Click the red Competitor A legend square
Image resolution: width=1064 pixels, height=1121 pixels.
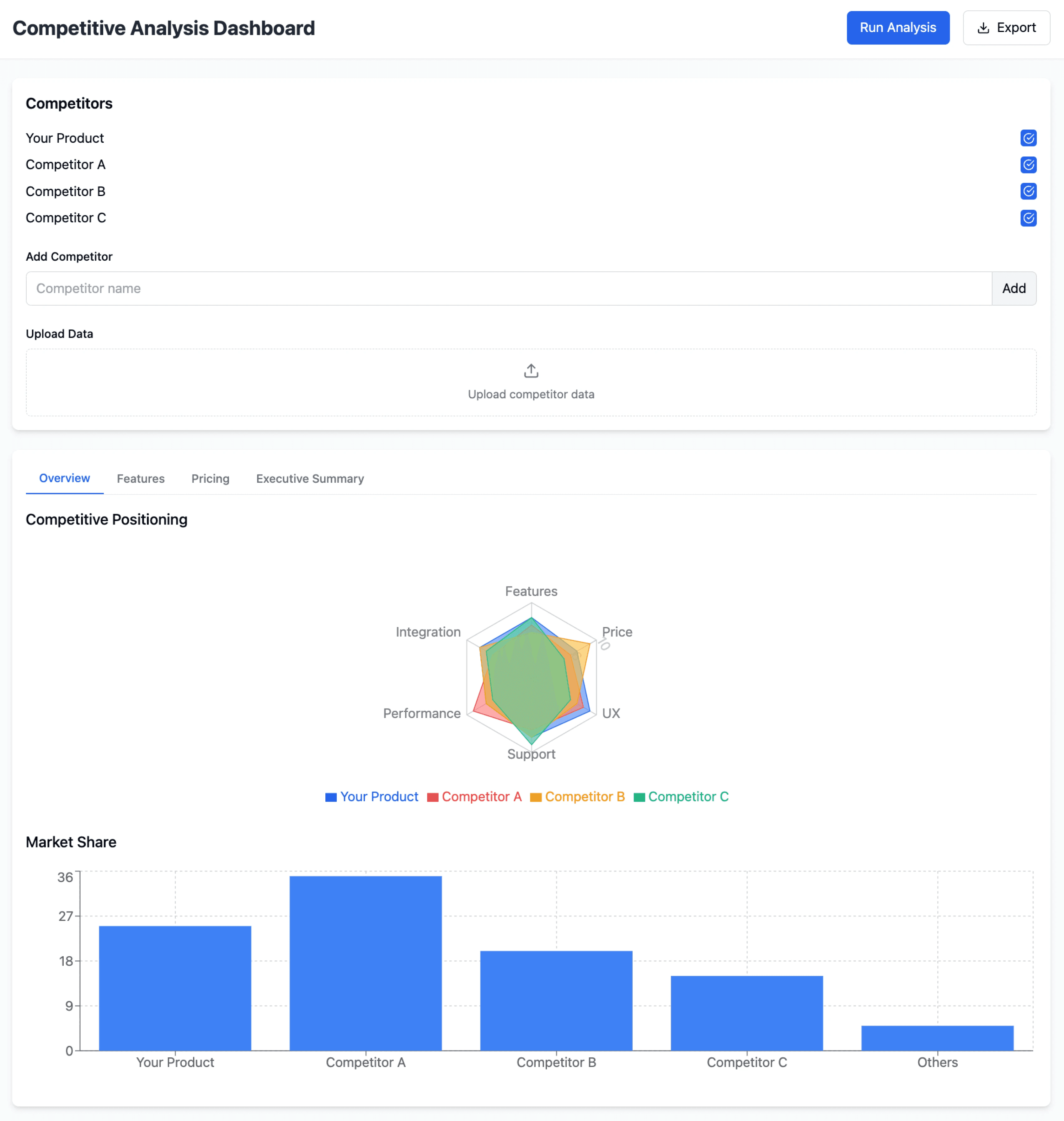click(x=433, y=797)
